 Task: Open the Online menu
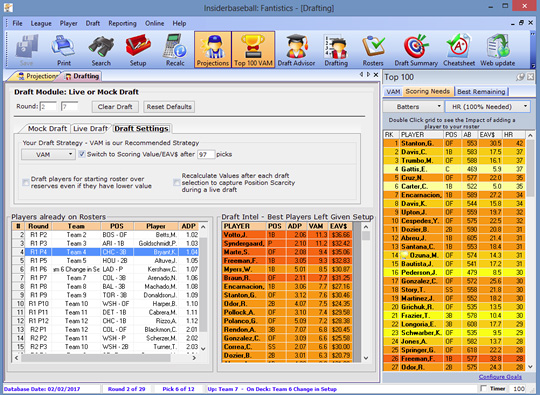[x=154, y=23]
